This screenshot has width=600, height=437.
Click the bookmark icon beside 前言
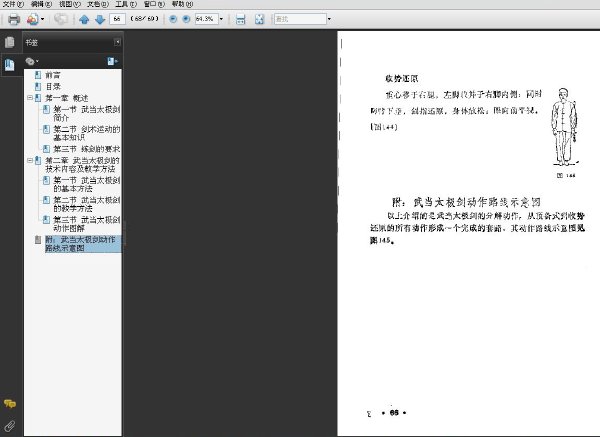[x=38, y=75]
